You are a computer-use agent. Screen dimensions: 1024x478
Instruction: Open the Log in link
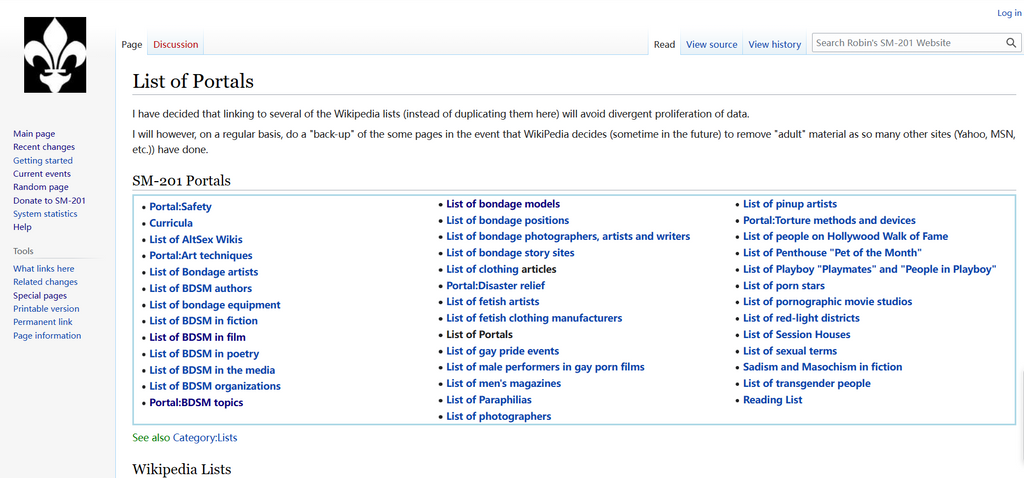(1009, 13)
